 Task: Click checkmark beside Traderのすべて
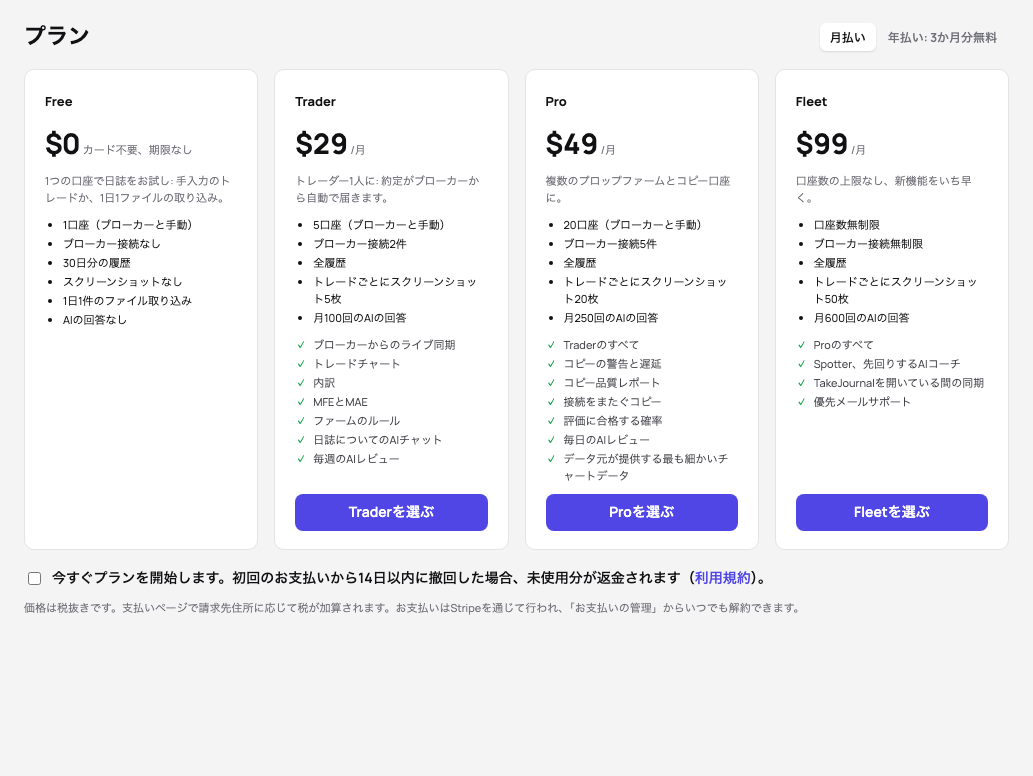pos(551,345)
